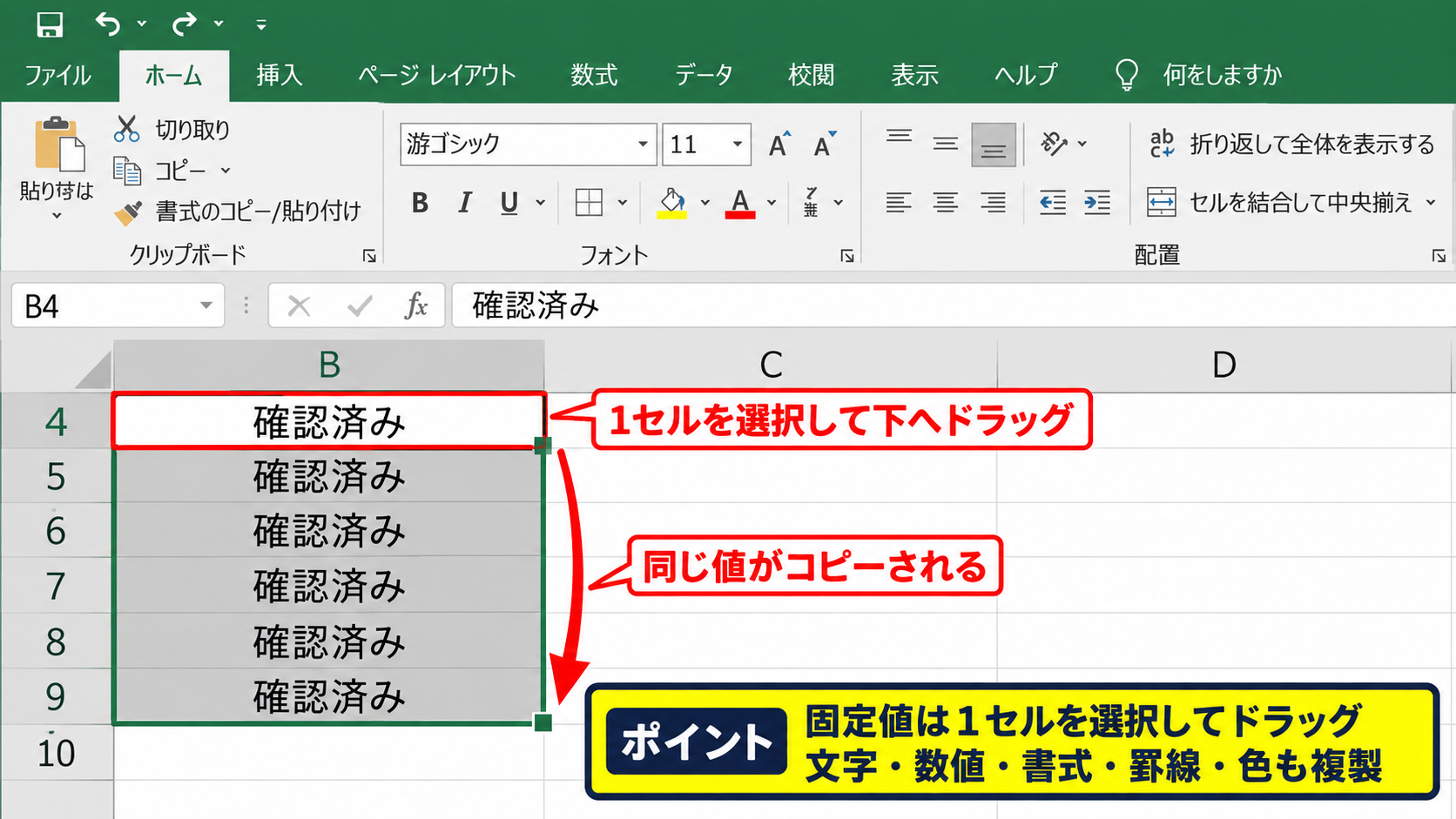This screenshot has width=1456, height=819.
Task: Toggle bottom vertical alignment
Action: coord(994,144)
